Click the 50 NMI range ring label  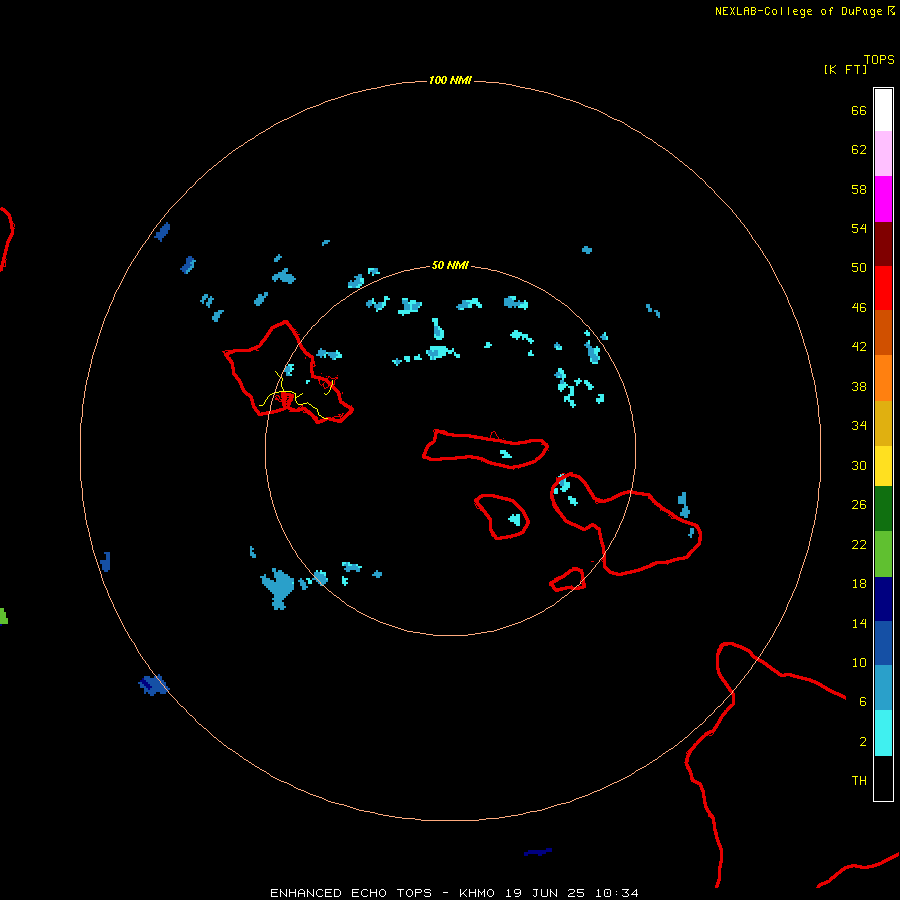[450, 265]
